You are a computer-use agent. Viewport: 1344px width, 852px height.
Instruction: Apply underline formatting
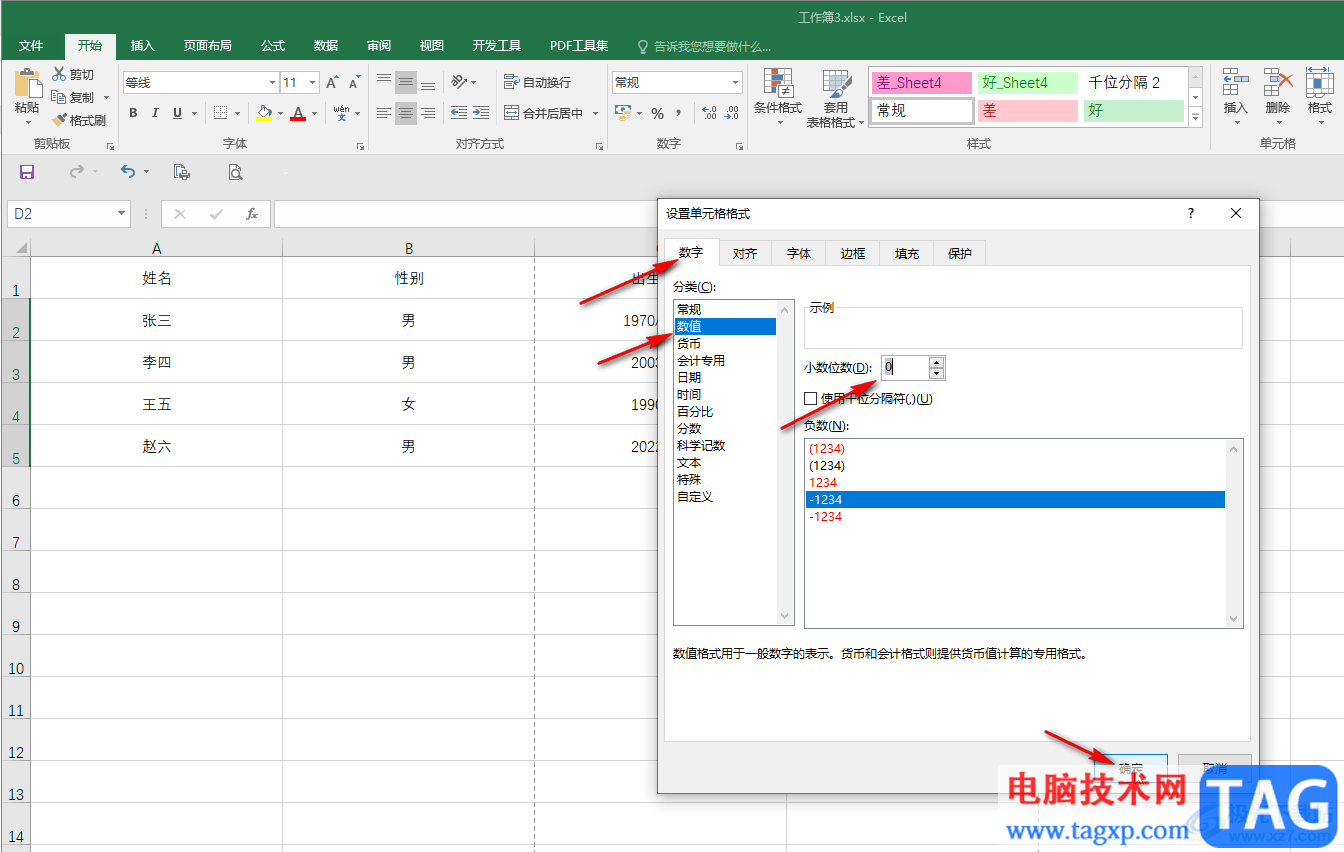tap(178, 113)
